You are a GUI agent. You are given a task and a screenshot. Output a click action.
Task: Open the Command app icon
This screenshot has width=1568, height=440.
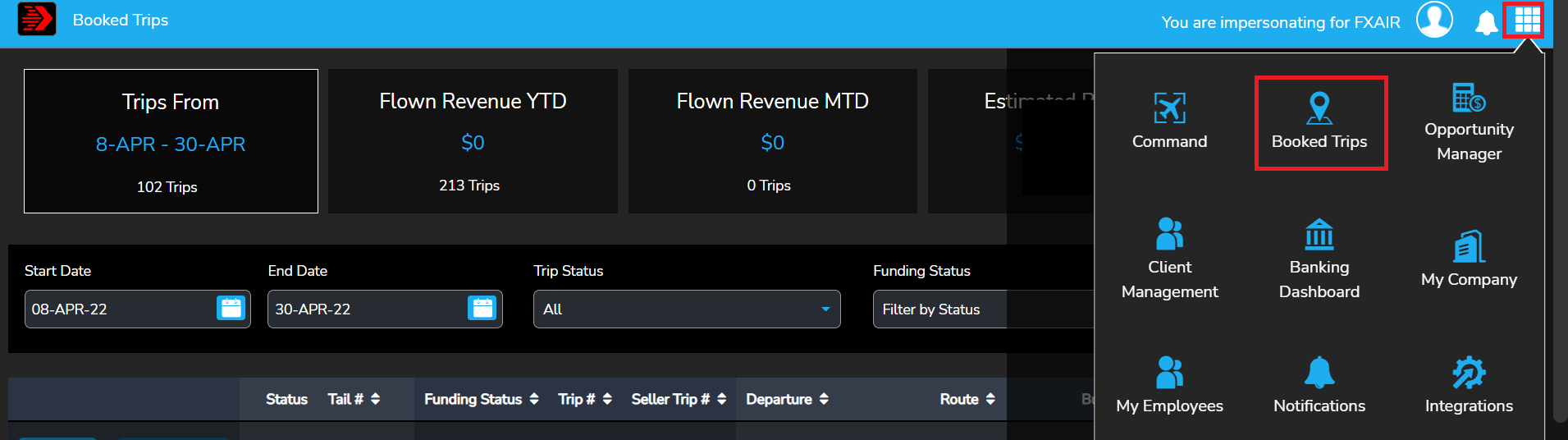(1169, 121)
